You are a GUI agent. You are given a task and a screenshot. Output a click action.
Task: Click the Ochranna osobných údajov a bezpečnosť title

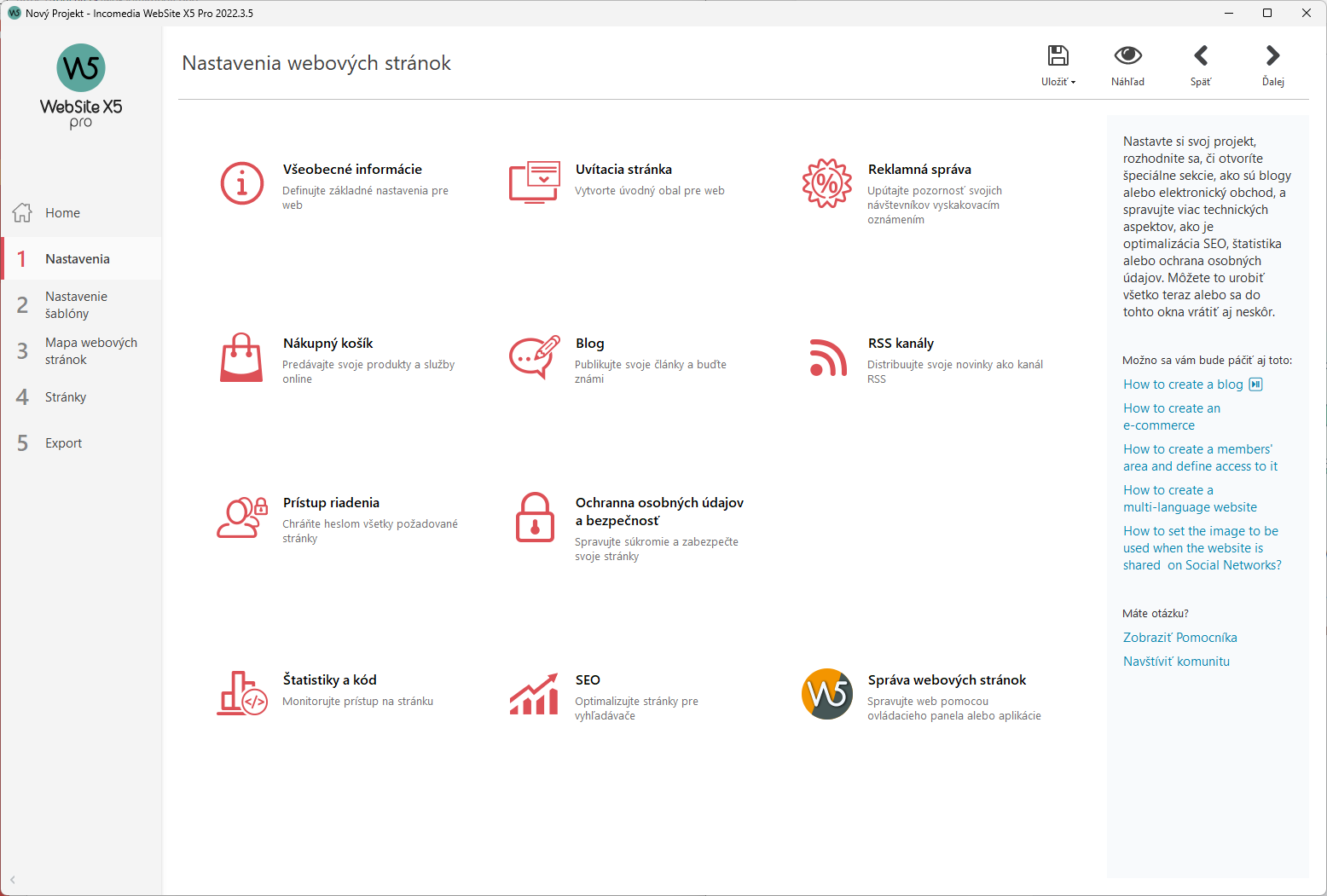click(659, 512)
